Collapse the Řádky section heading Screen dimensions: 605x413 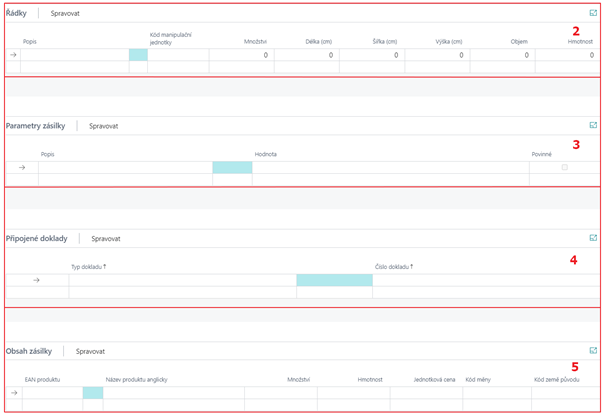[17, 14]
